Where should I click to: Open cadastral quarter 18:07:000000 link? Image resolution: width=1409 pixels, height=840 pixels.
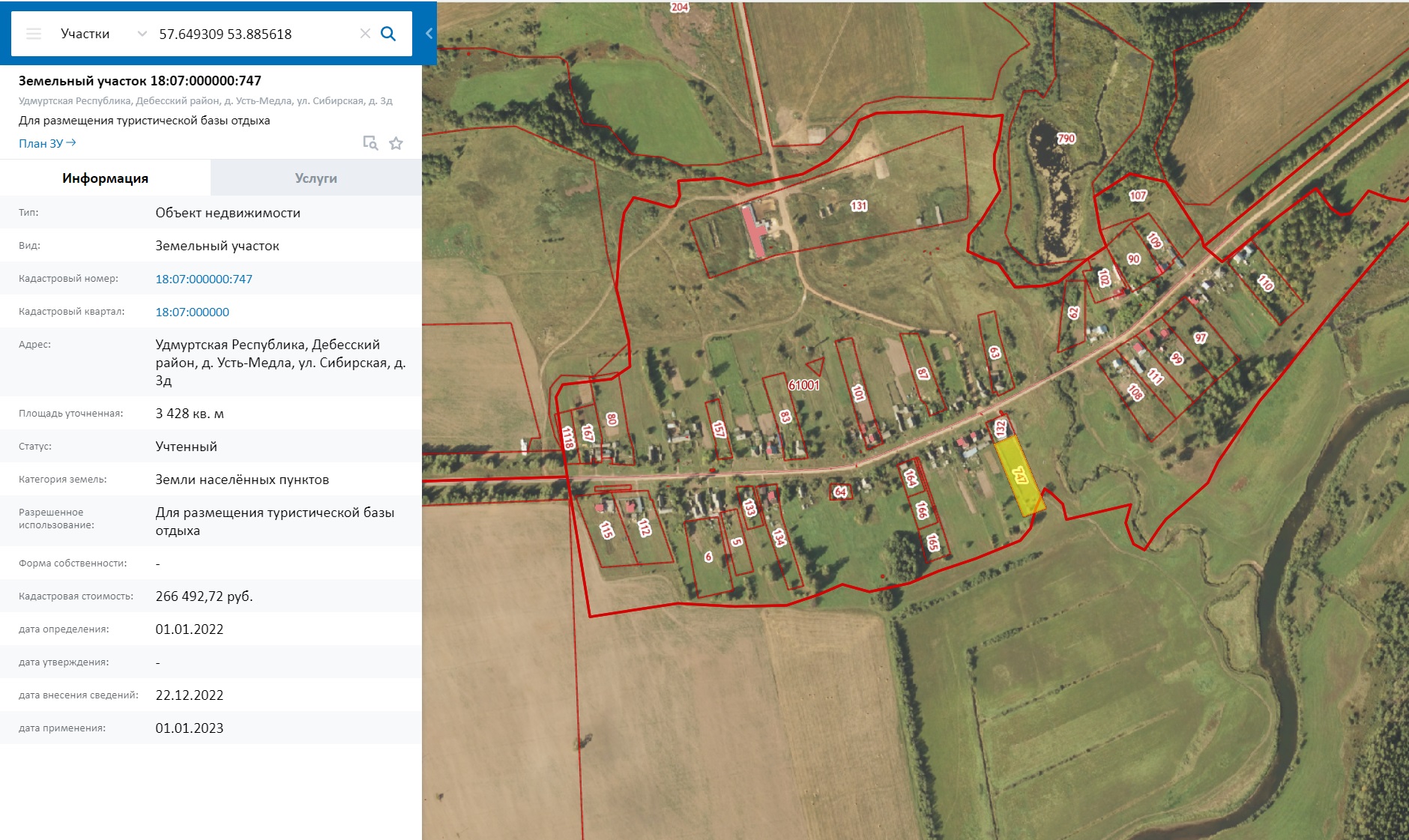point(192,312)
